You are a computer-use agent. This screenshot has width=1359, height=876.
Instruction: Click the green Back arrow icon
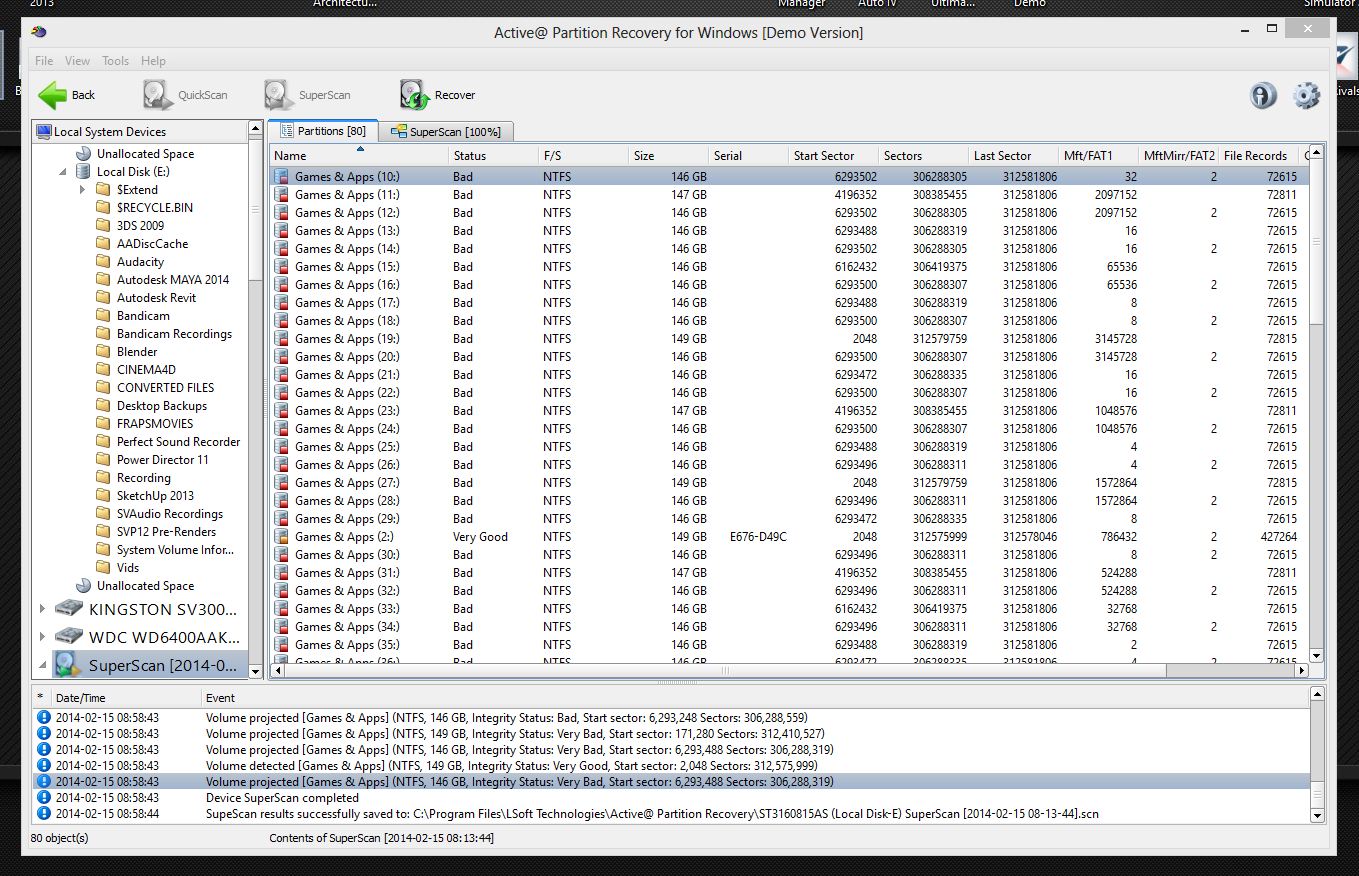coord(52,95)
